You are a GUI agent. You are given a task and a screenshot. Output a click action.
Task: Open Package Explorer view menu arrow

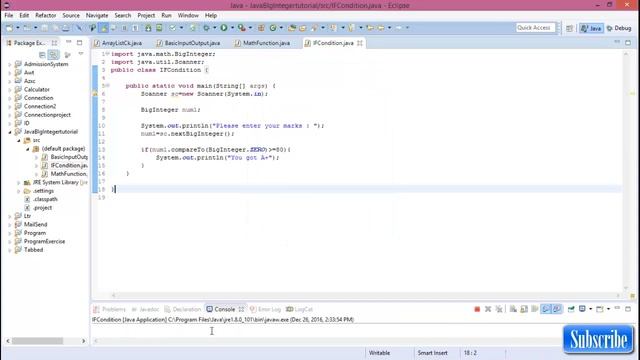(81, 54)
